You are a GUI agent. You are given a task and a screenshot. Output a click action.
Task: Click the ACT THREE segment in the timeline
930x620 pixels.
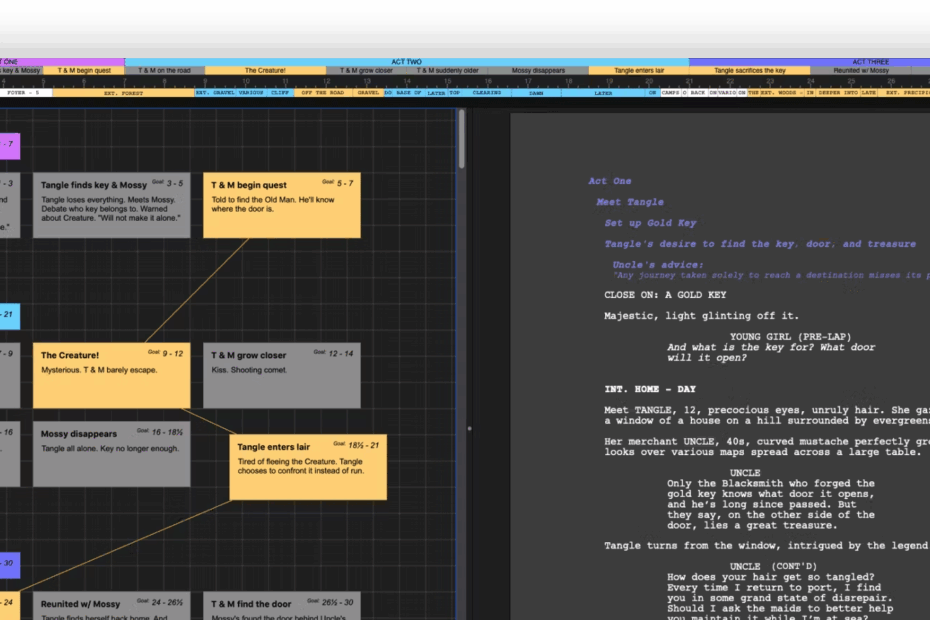(870, 62)
